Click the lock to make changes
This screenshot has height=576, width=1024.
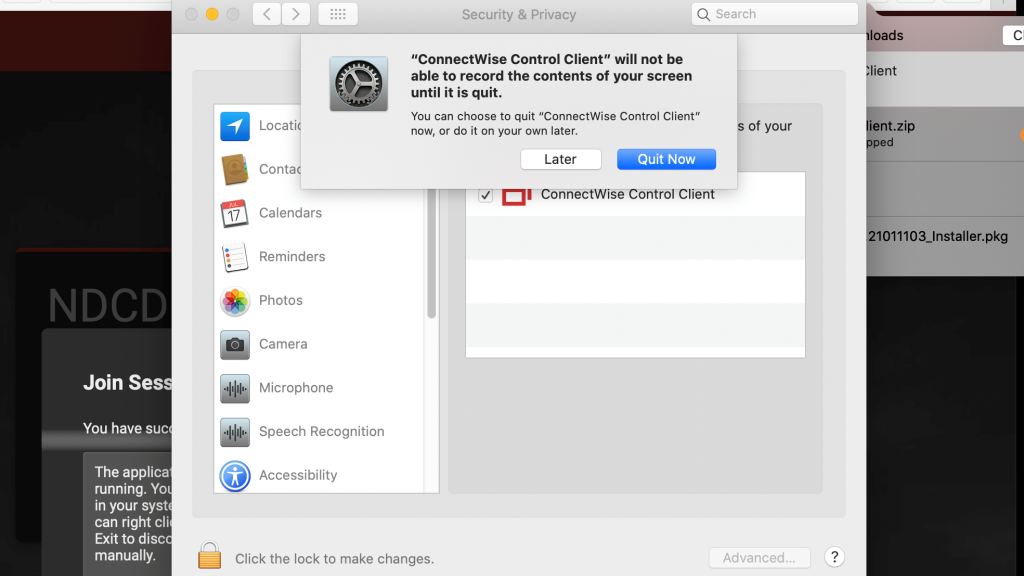[x=209, y=557]
